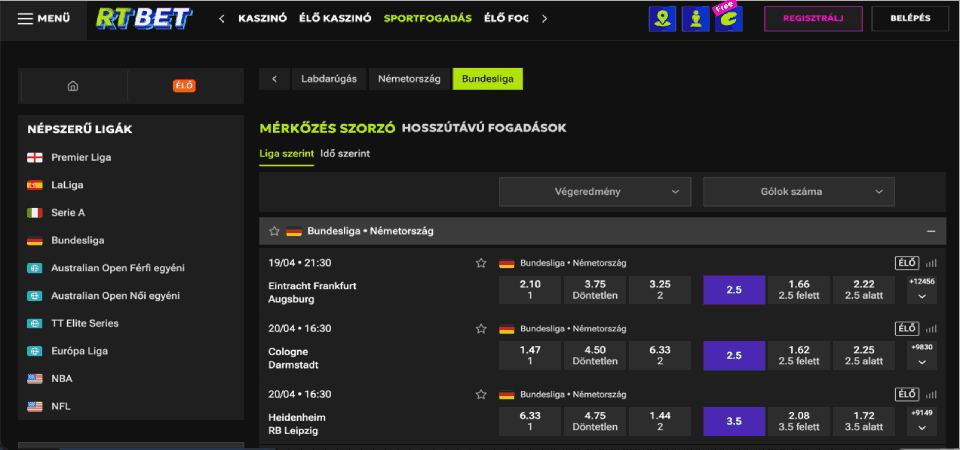Show statistics bars for Heidenheim match
The image size is (960, 450).
pyautogui.click(x=931, y=394)
